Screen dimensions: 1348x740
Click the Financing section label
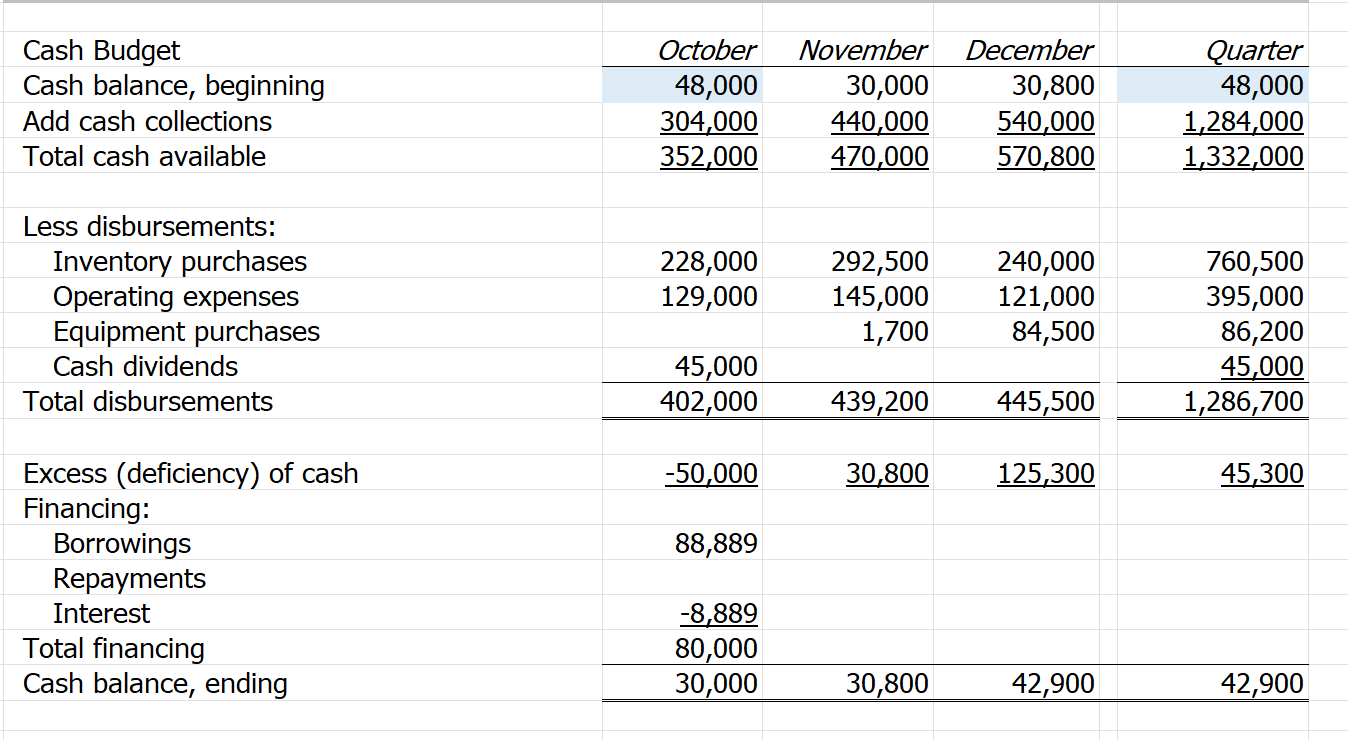(86, 508)
